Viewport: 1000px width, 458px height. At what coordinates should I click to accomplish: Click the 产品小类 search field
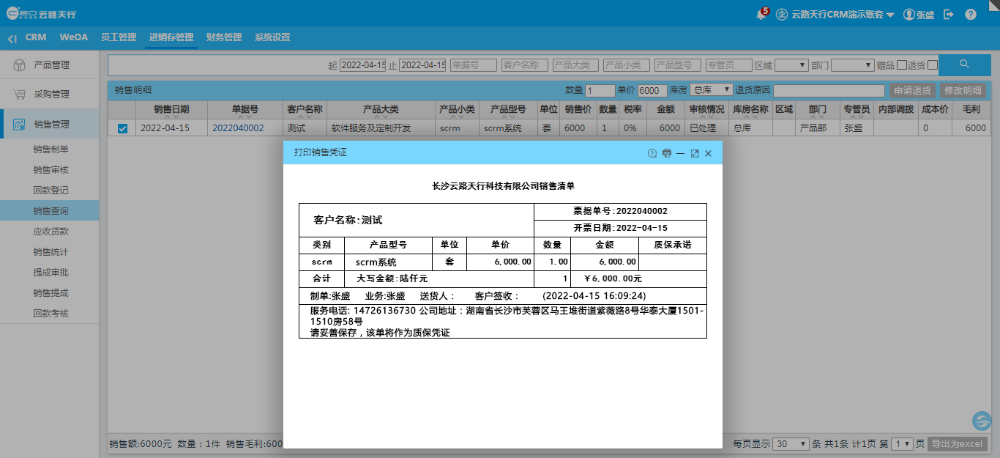click(626, 65)
